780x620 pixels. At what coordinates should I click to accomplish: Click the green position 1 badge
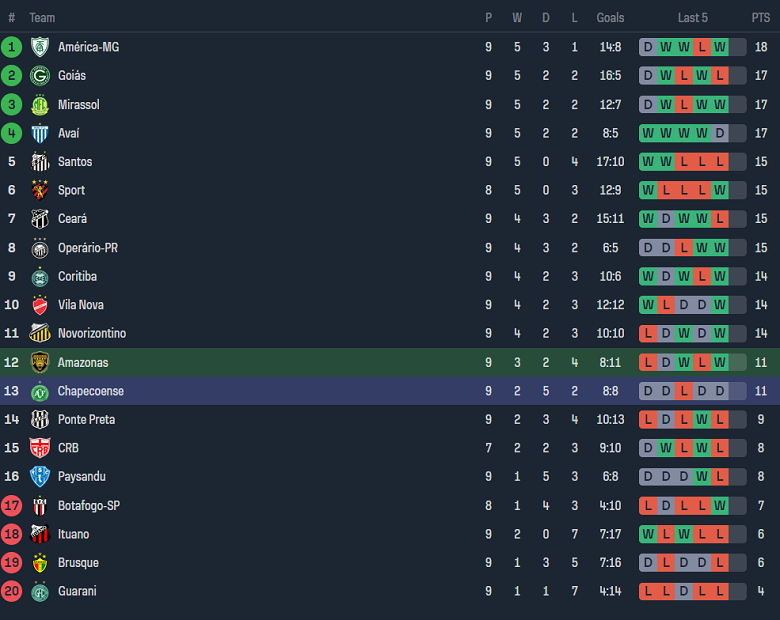(12, 47)
